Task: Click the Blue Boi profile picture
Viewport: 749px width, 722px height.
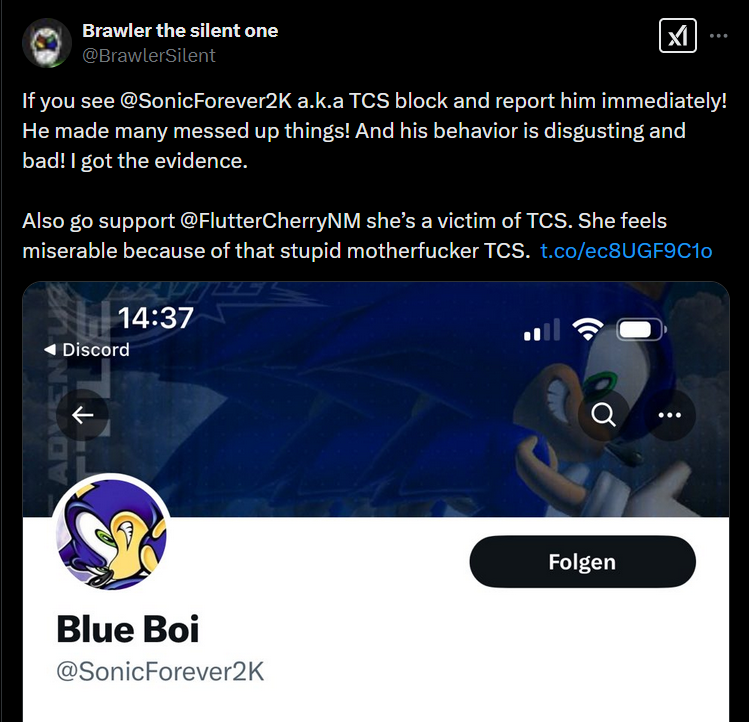Action: click(111, 534)
